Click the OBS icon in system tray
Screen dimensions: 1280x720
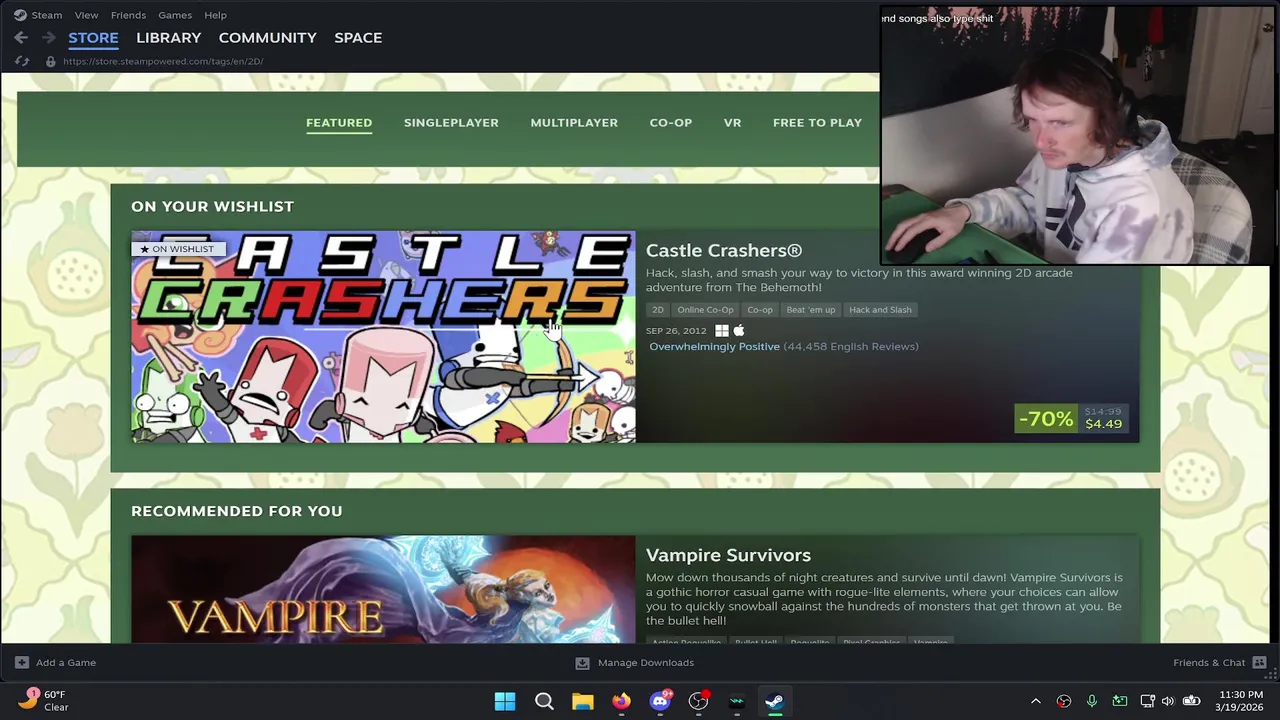(x=1064, y=701)
